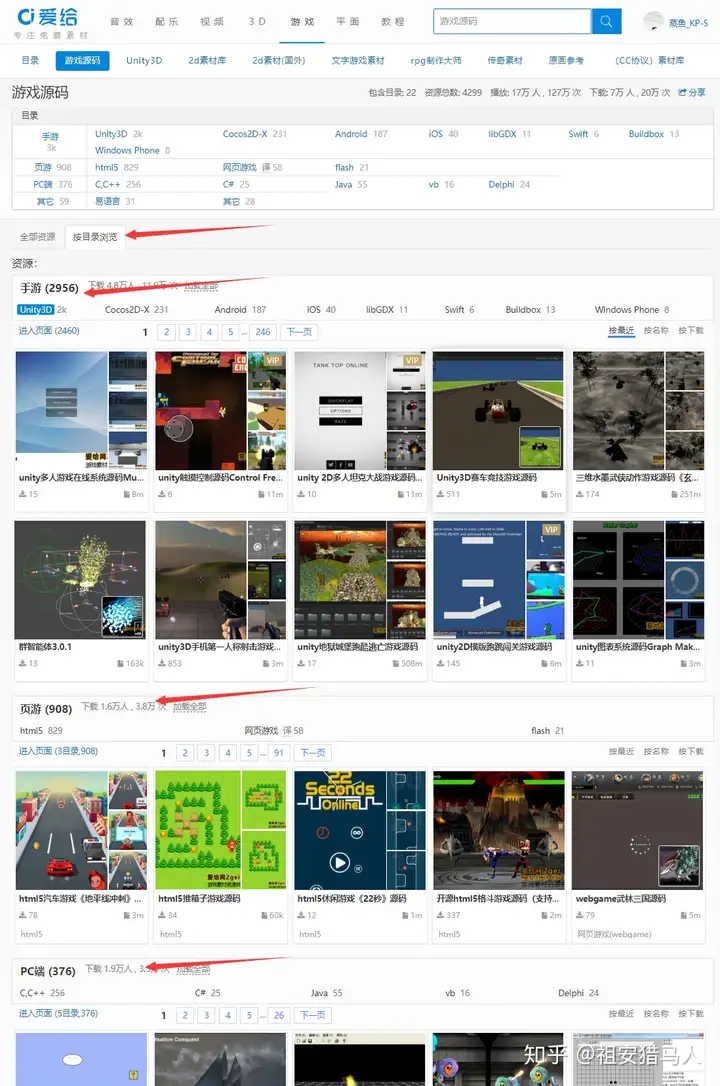
Task: Switch to the 全部资源 tab
Action: pos(37,237)
